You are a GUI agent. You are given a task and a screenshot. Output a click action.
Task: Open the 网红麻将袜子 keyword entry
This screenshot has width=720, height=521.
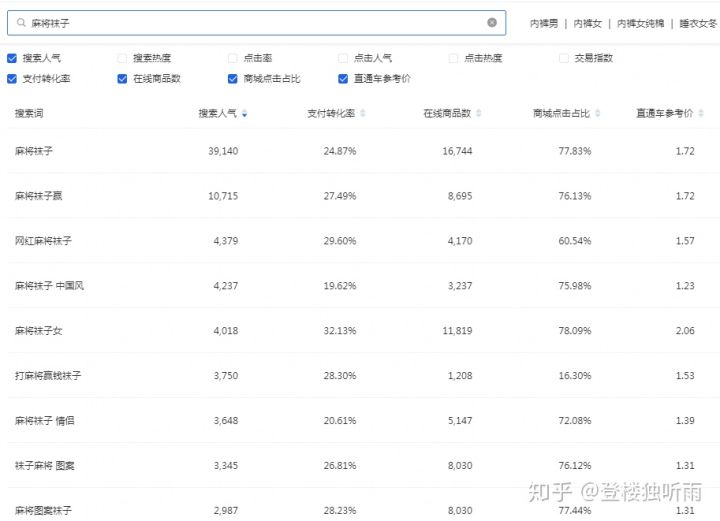pos(43,241)
